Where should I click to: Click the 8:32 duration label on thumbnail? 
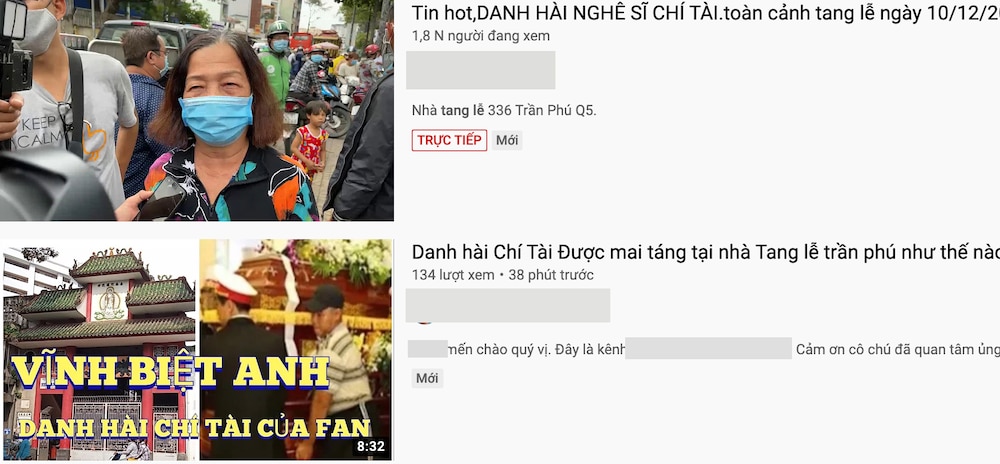(x=371, y=446)
